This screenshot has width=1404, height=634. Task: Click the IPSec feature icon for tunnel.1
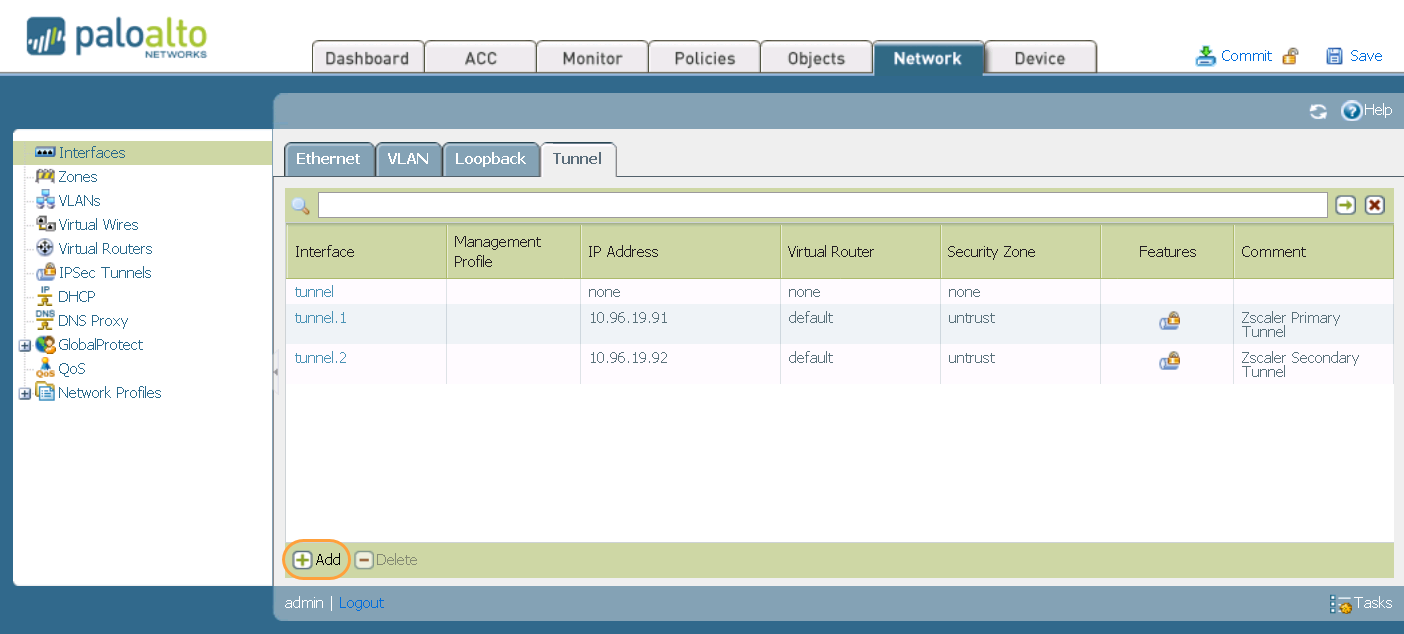coord(1168,321)
